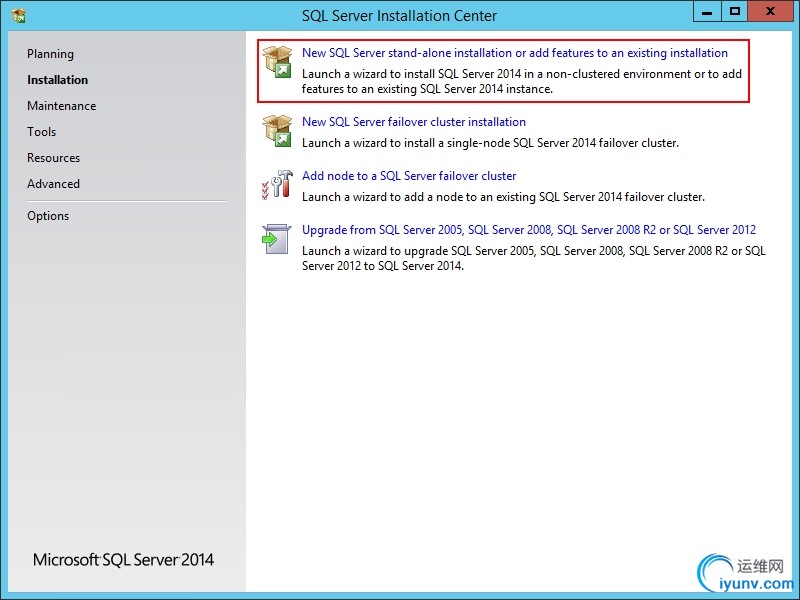Viewport: 800px width, 600px height.
Task: Click the Upgrade green arrow icon
Action: click(276, 239)
